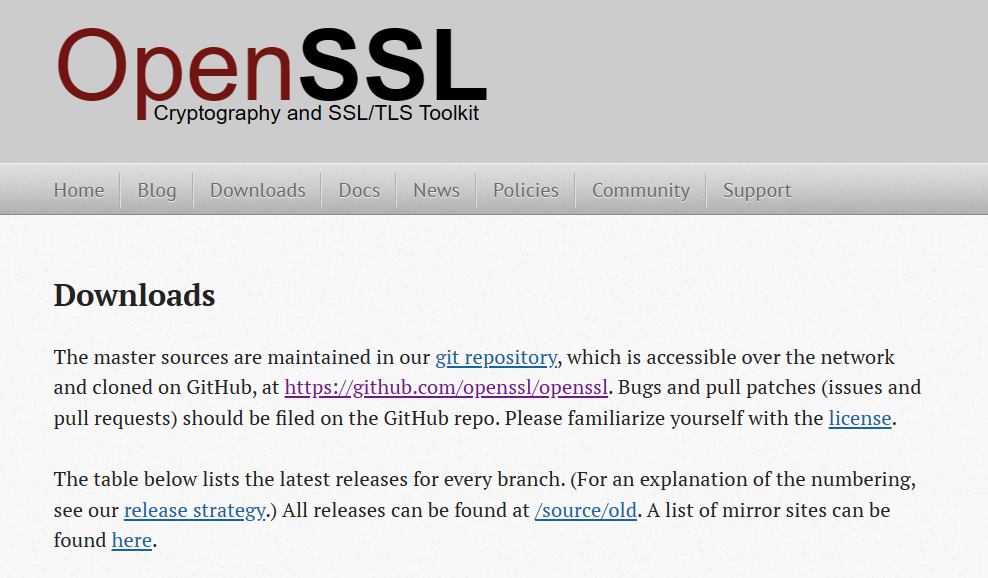Open the license link
The height and width of the screenshot is (578, 988).
[x=859, y=419]
